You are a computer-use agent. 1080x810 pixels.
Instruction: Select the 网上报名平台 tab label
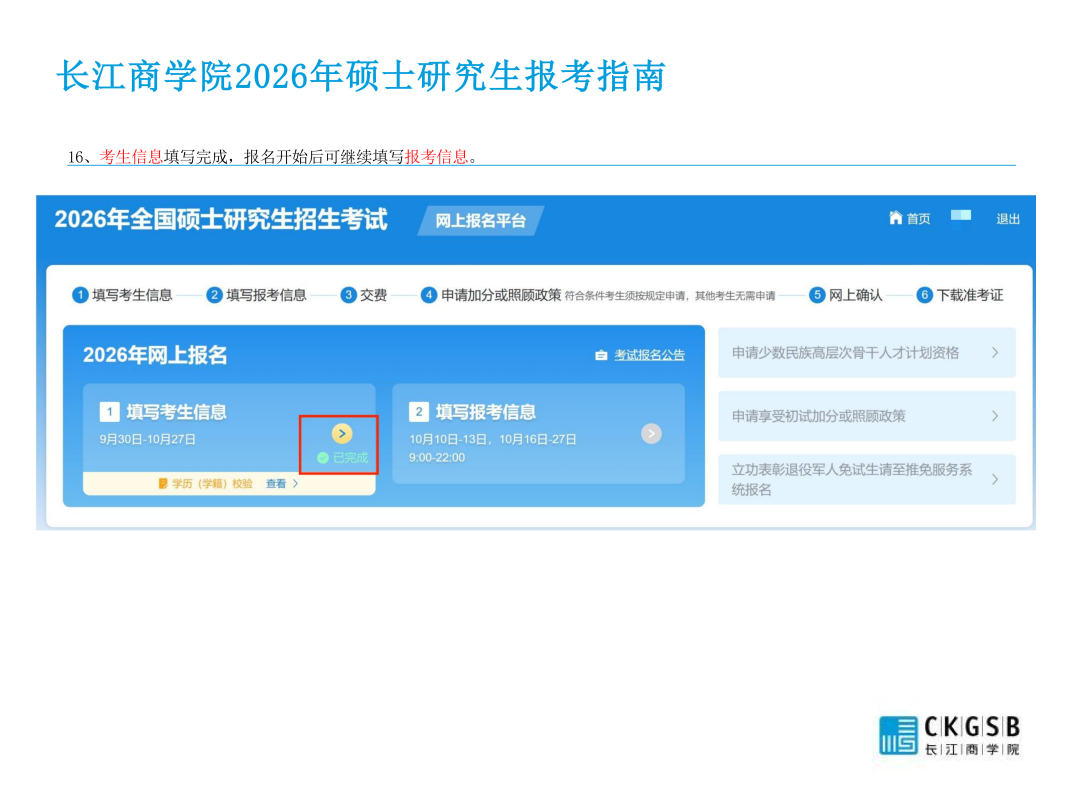(x=480, y=221)
